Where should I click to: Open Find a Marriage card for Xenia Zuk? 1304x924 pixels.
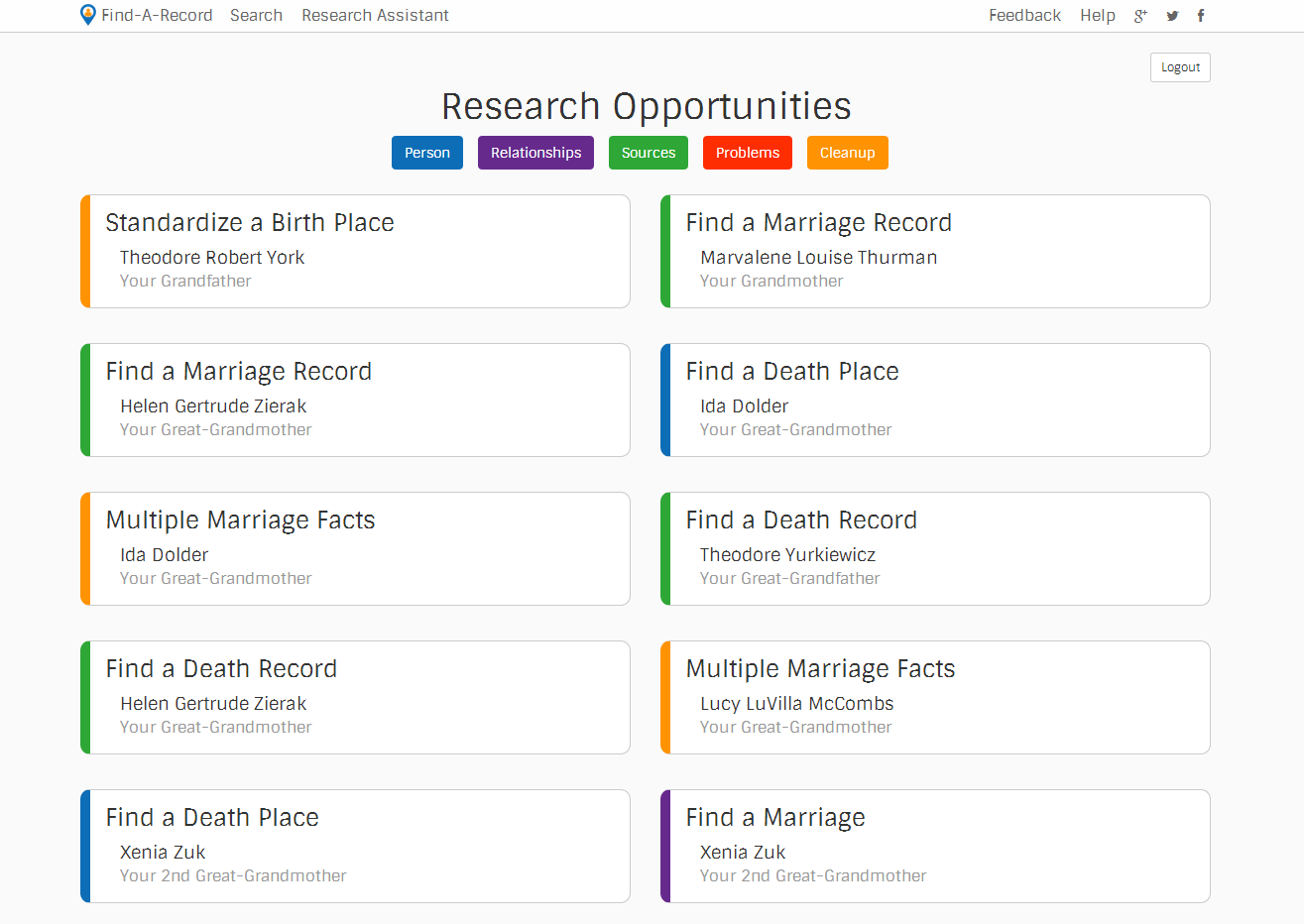[935, 846]
